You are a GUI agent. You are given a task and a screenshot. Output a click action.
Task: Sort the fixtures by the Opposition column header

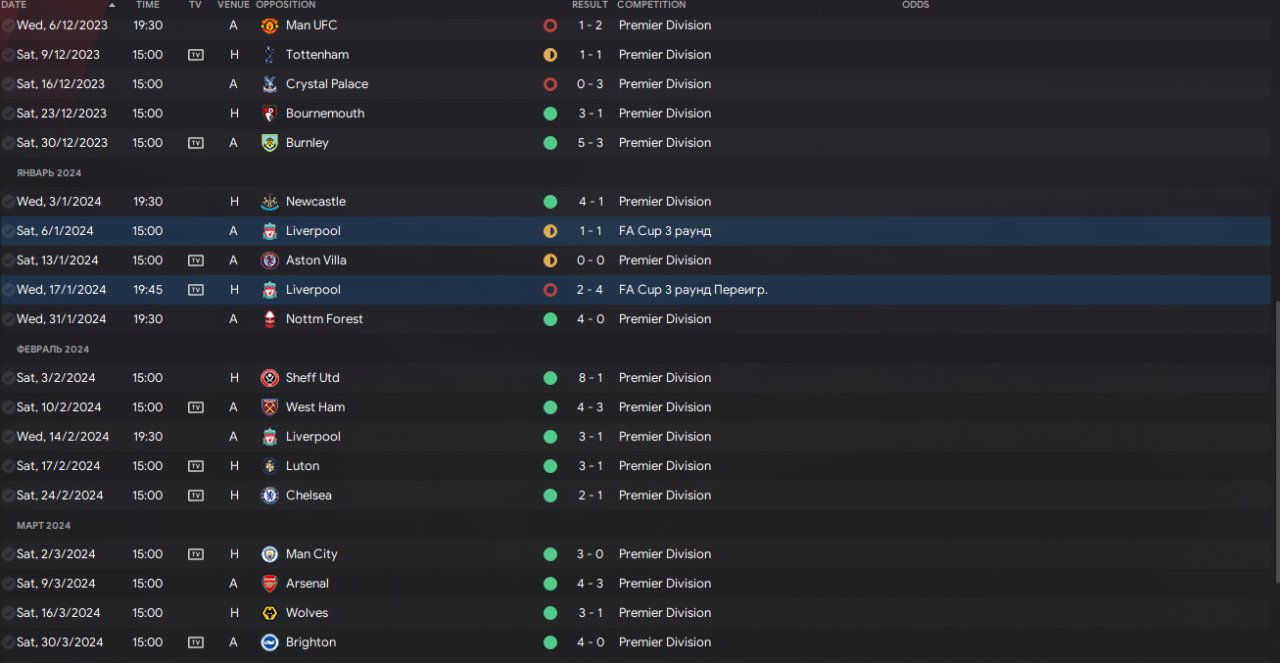(286, 5)
